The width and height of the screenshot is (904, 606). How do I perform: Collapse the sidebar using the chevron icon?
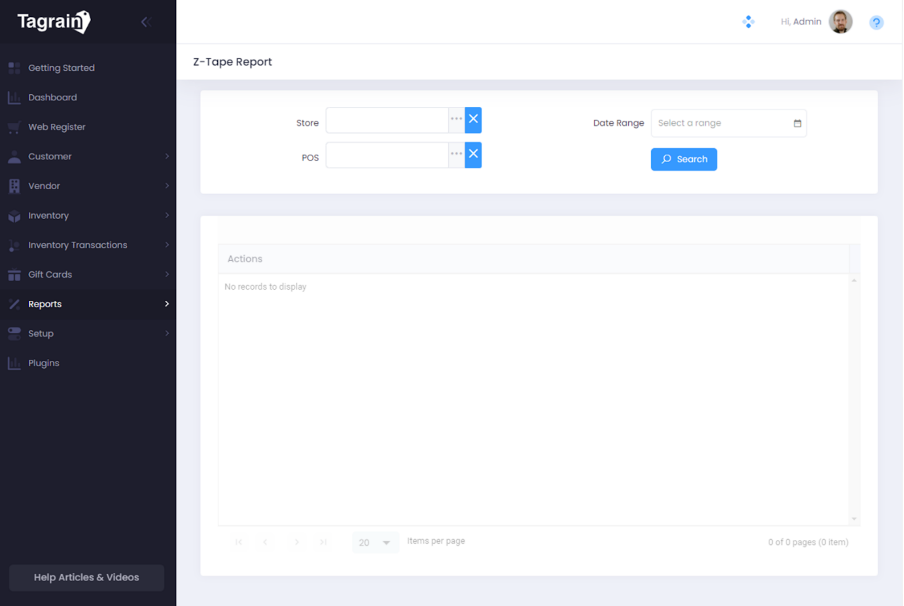click(x=145, y=21)
